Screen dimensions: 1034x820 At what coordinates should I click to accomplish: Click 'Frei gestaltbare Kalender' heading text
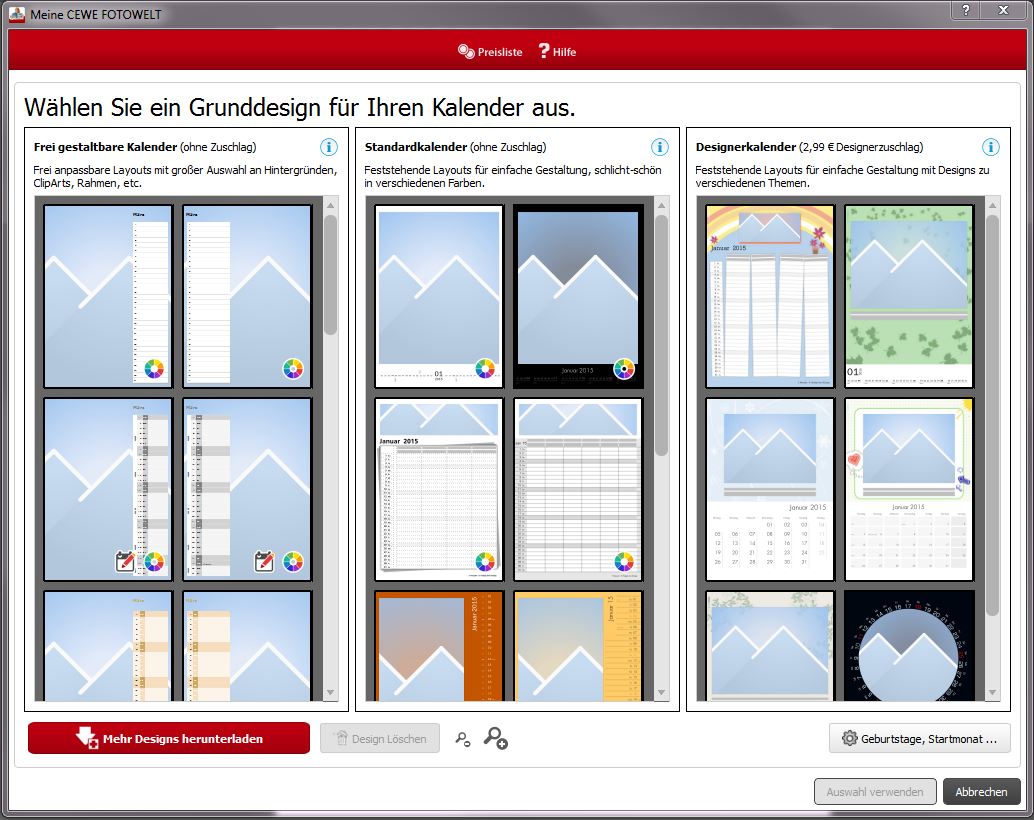click(x=106, y=147)
